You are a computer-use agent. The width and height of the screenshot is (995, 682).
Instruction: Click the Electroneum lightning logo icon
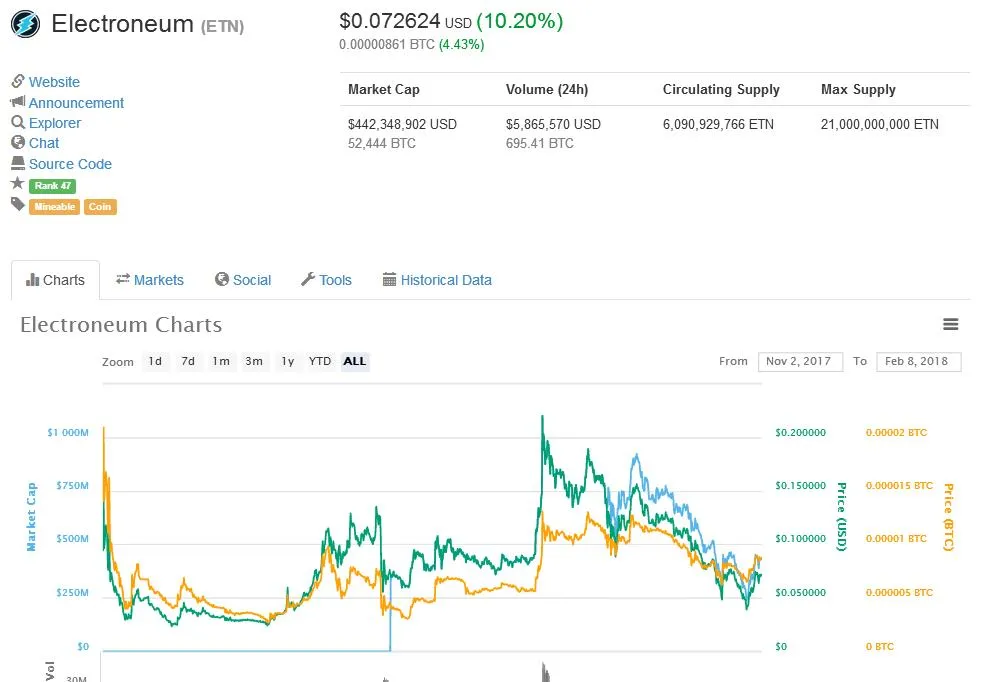[x=25, y=25]
